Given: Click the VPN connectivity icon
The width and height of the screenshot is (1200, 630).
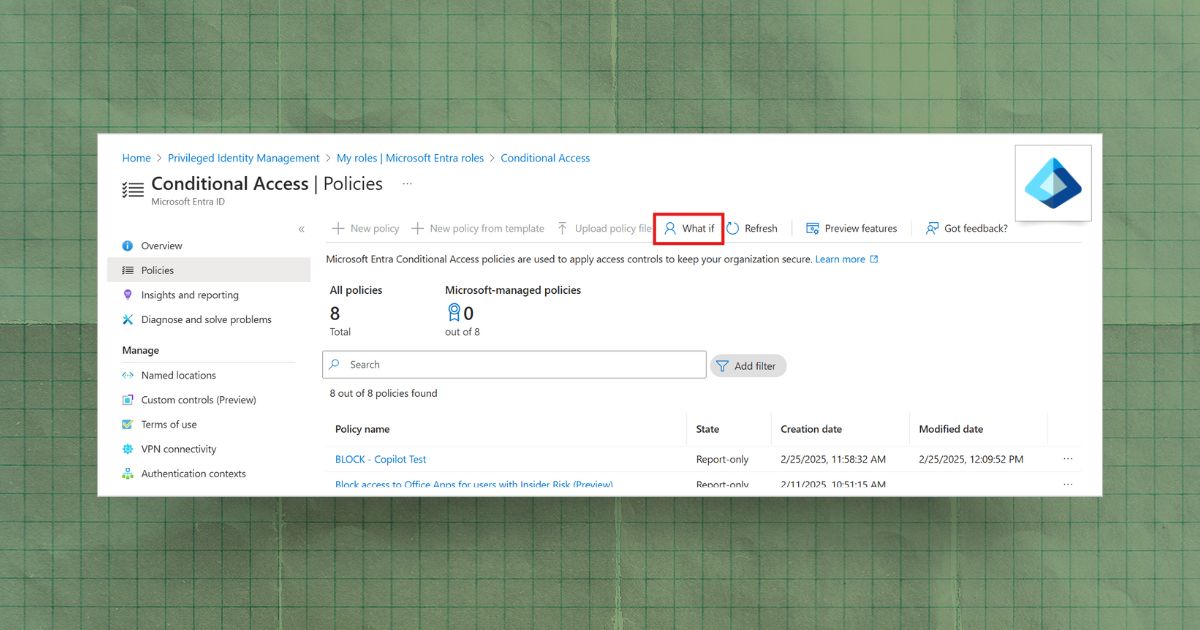Looking at the screenshot, I should [x=127, y=449].
